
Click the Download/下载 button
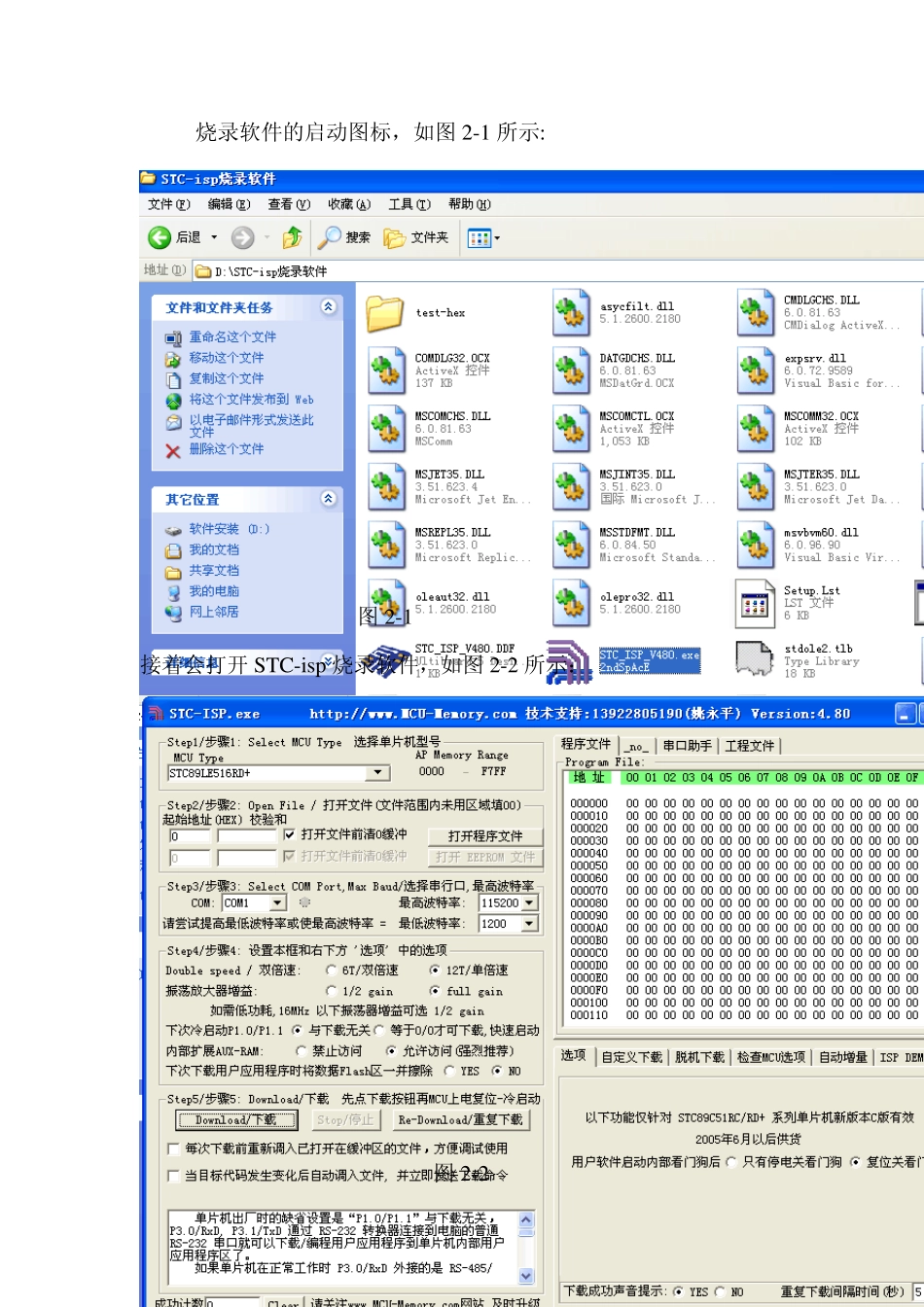(x=235, y=1120)
